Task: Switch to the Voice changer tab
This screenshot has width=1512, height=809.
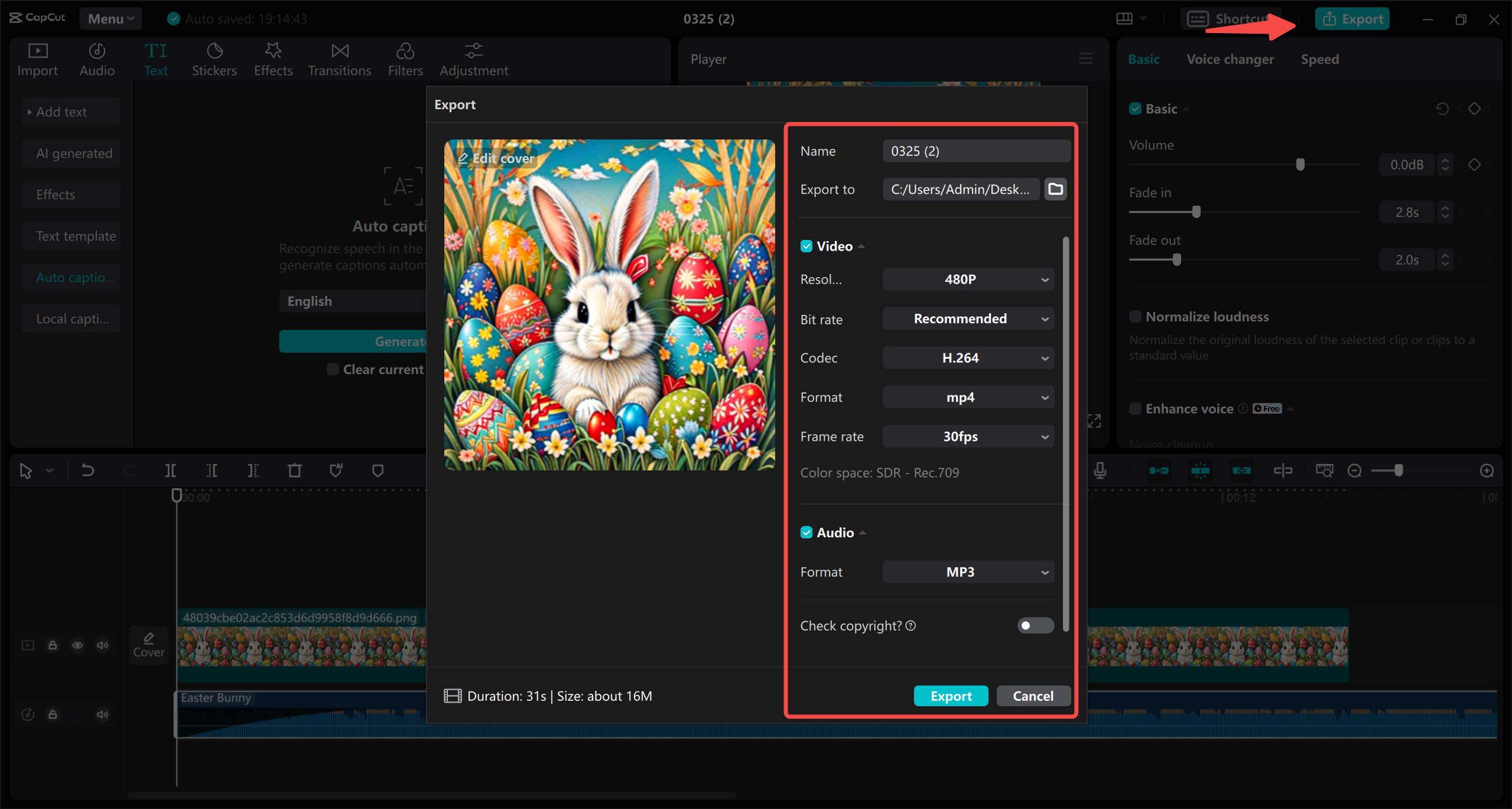Action: [1230, 59]
